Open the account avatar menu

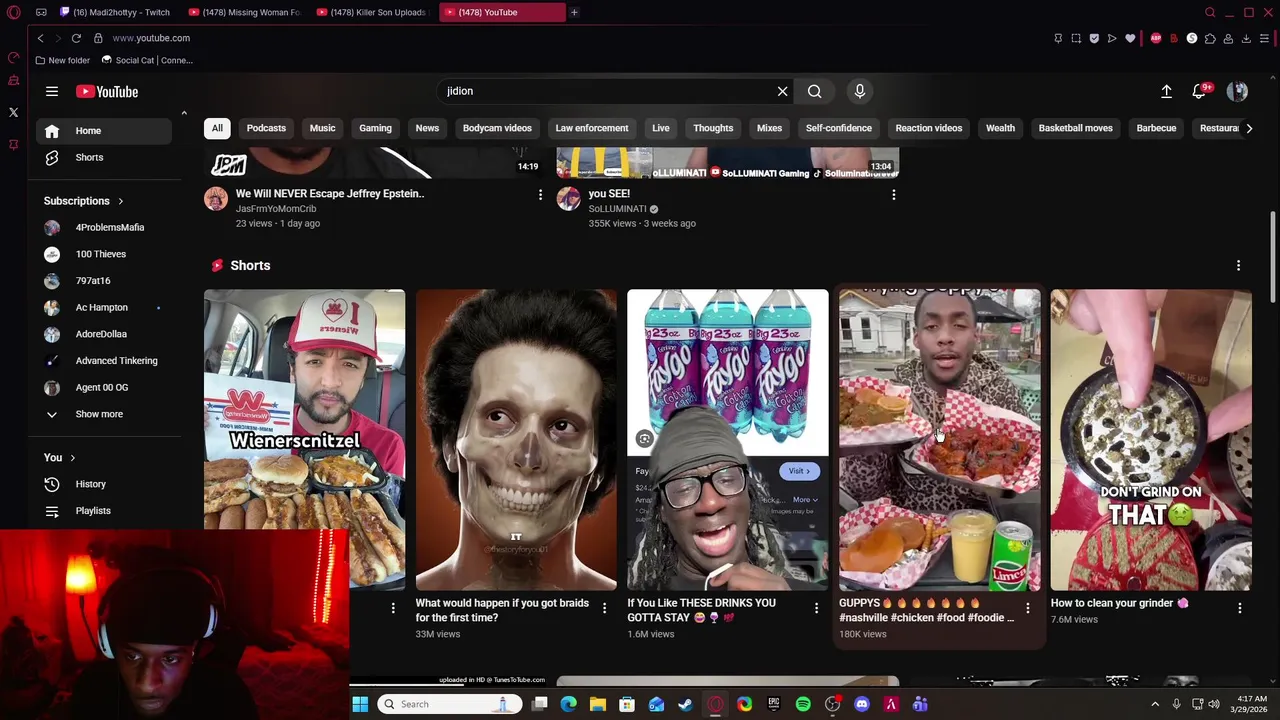pyautogui.click(x=1237, y=91)
